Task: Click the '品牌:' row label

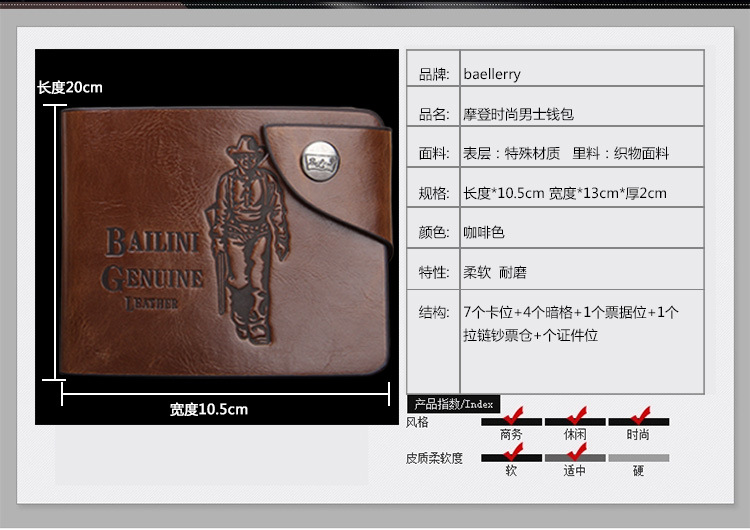Action: click(x=434, y=74)
